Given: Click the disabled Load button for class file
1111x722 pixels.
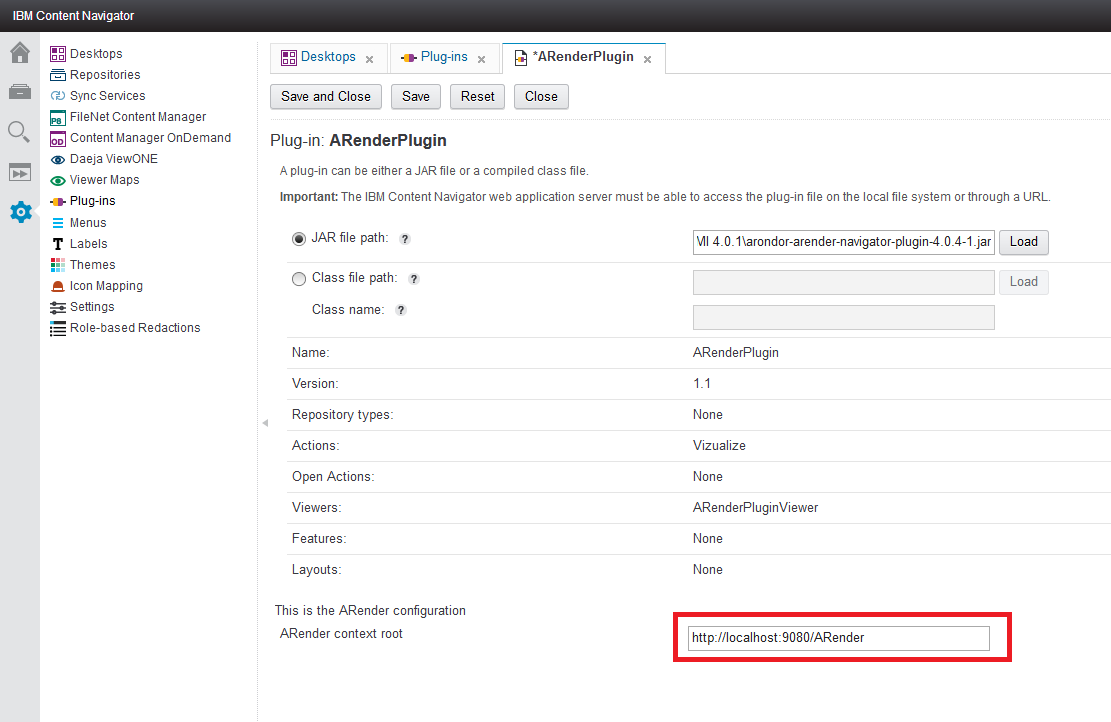Looking at the screenshot, I should click(x=1024, y=282).
